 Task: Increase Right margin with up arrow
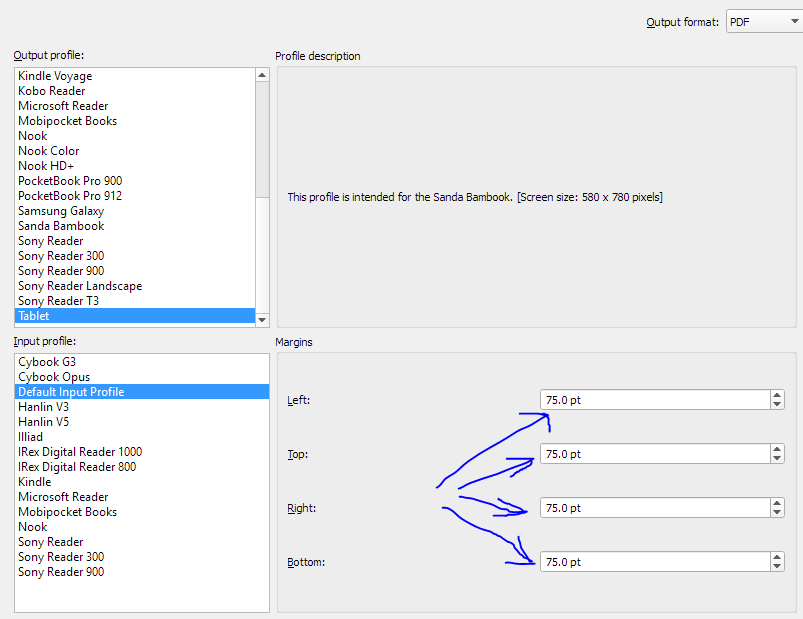pyautogui.click(x=777, y=503)
